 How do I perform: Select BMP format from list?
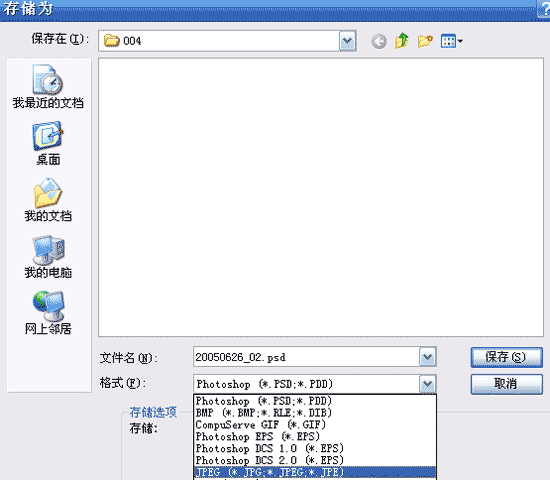[315, 413]
